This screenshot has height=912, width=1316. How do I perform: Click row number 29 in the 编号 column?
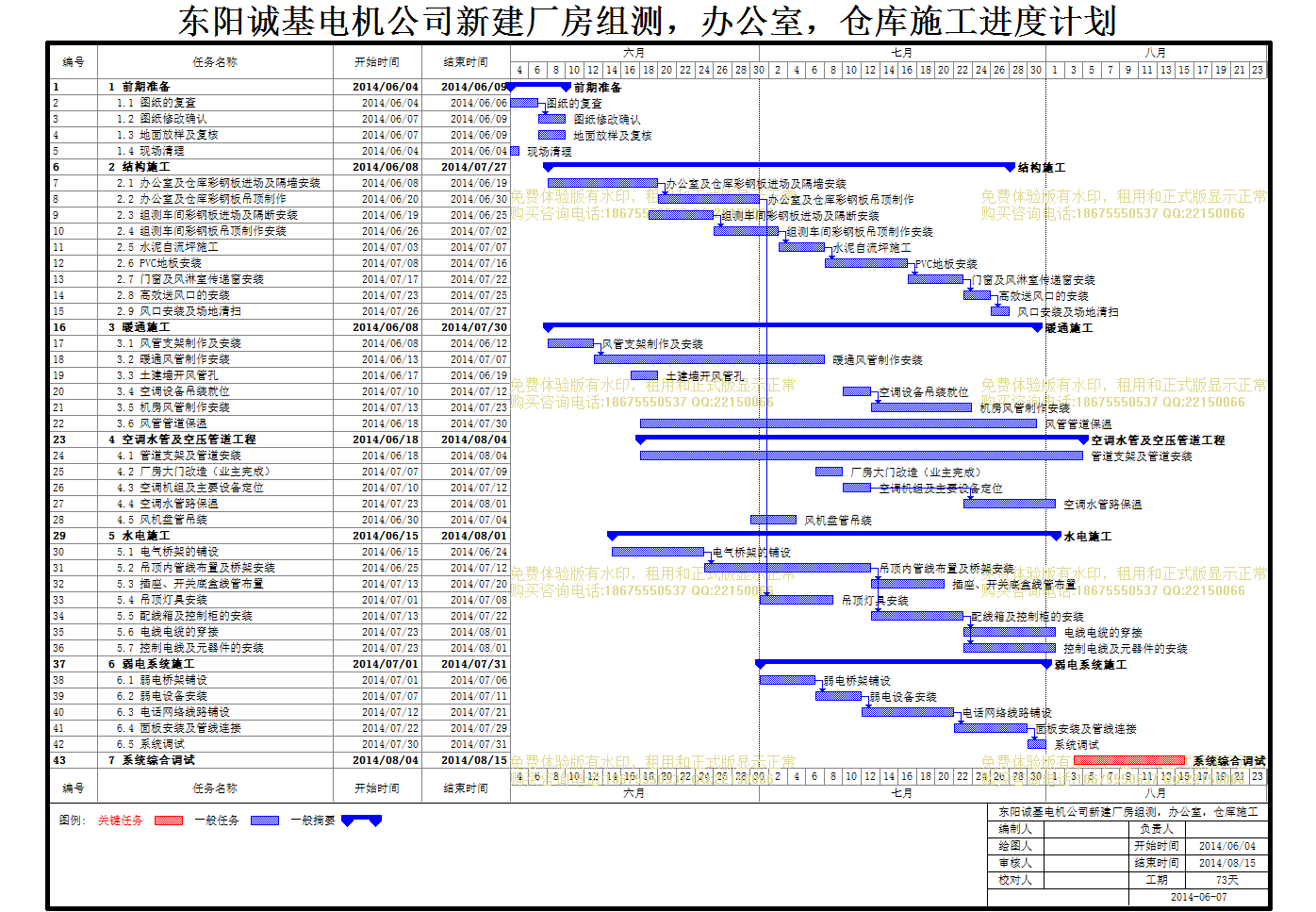59,536
